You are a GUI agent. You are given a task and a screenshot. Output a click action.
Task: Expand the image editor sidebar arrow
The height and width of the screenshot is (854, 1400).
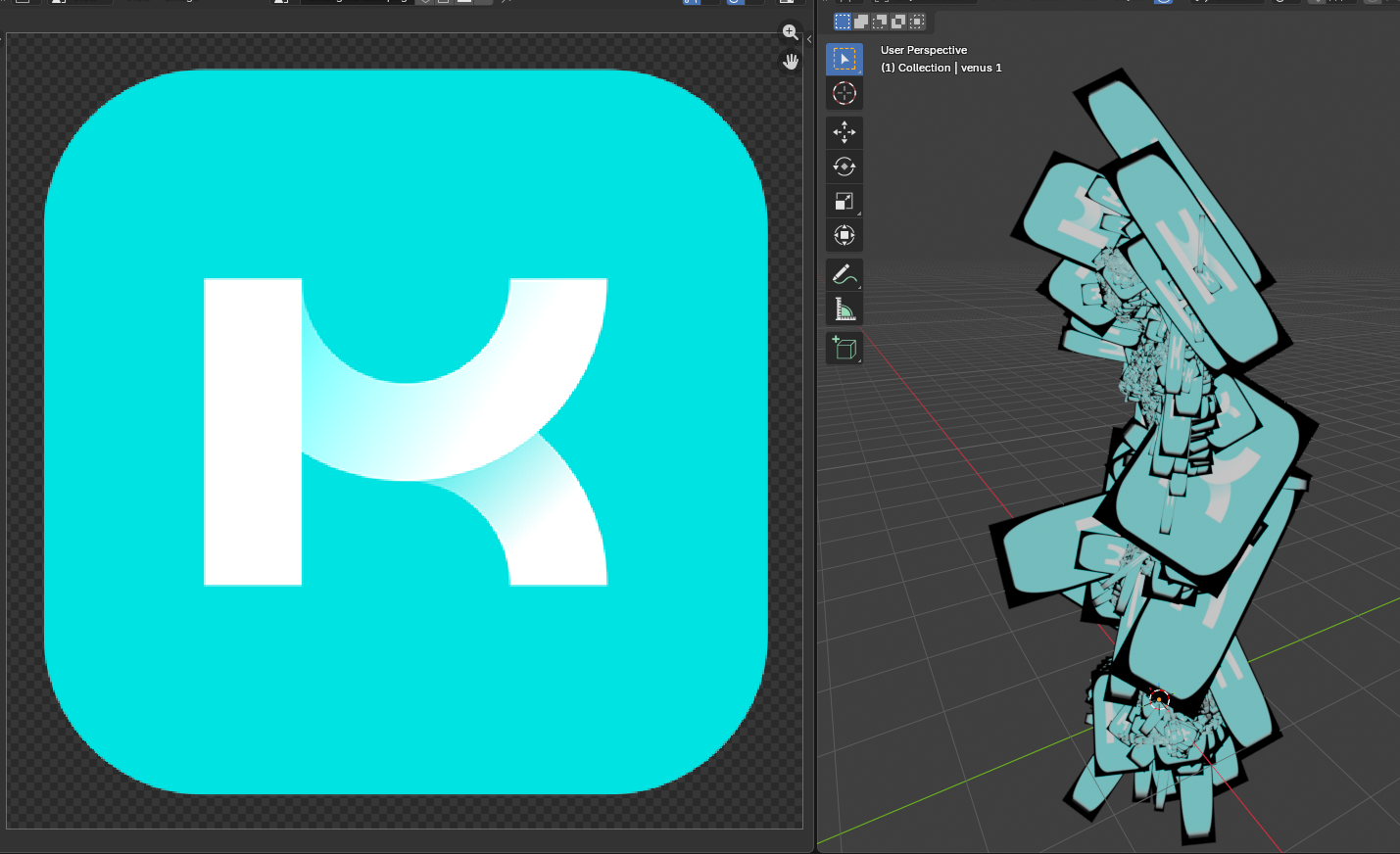point(809,39)
